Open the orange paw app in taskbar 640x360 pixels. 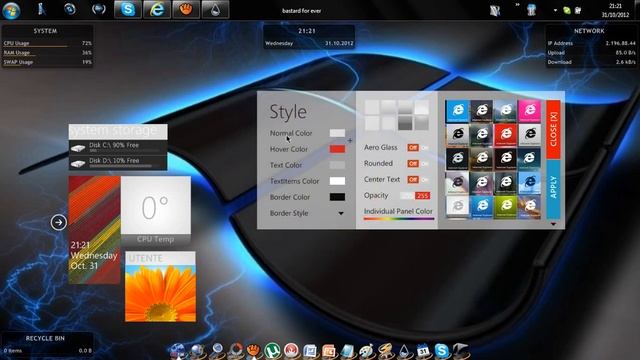186,9
